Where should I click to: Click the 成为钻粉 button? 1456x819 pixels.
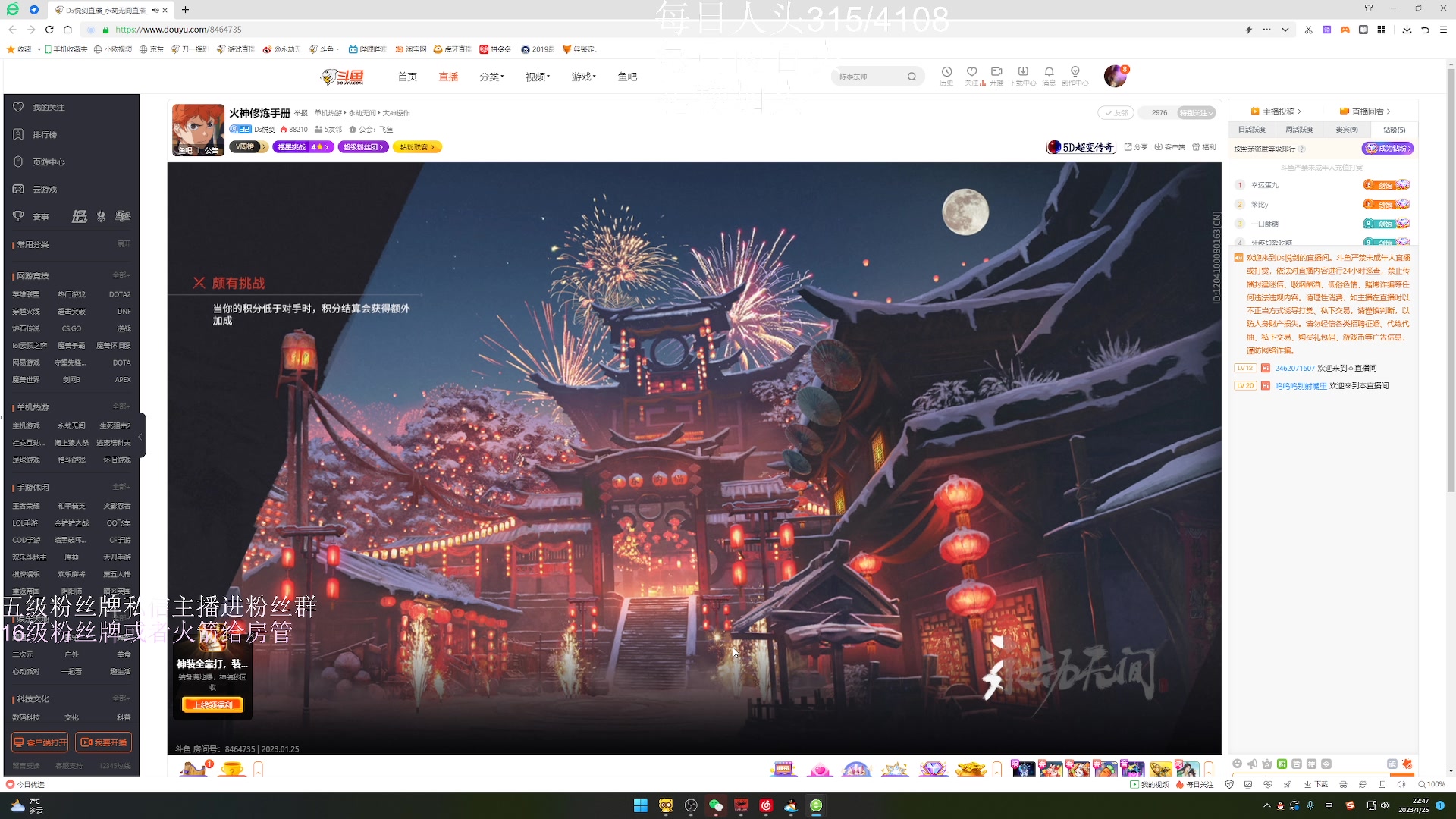point(1388,149)
